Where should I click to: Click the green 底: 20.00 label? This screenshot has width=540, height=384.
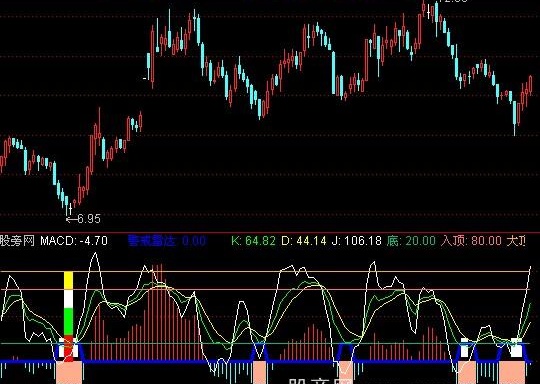point(411,240)
